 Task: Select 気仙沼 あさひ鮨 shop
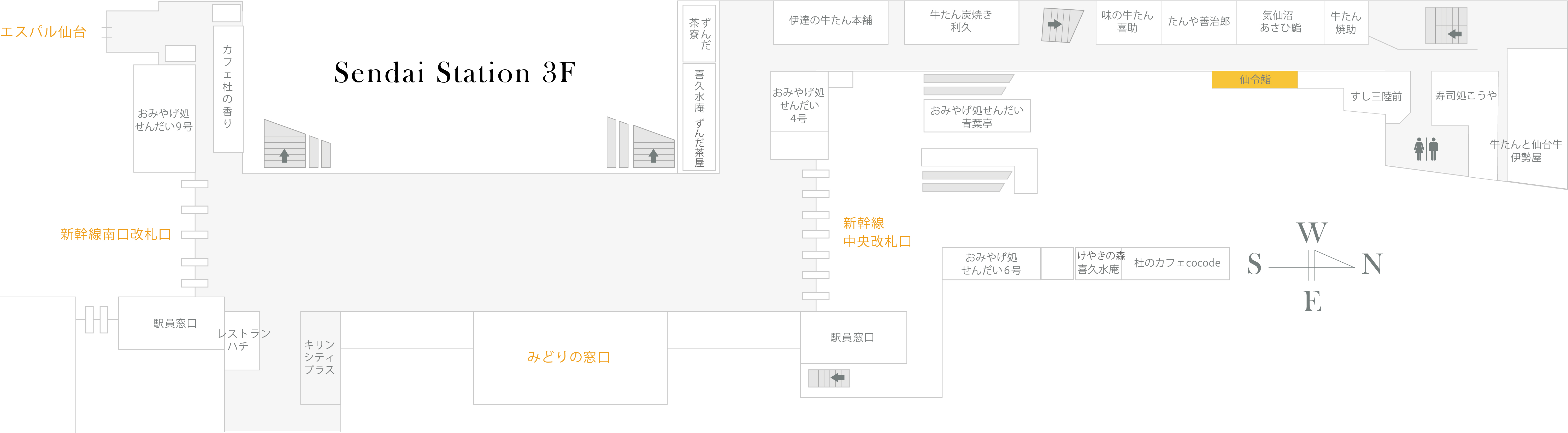tap(1280, 22)
